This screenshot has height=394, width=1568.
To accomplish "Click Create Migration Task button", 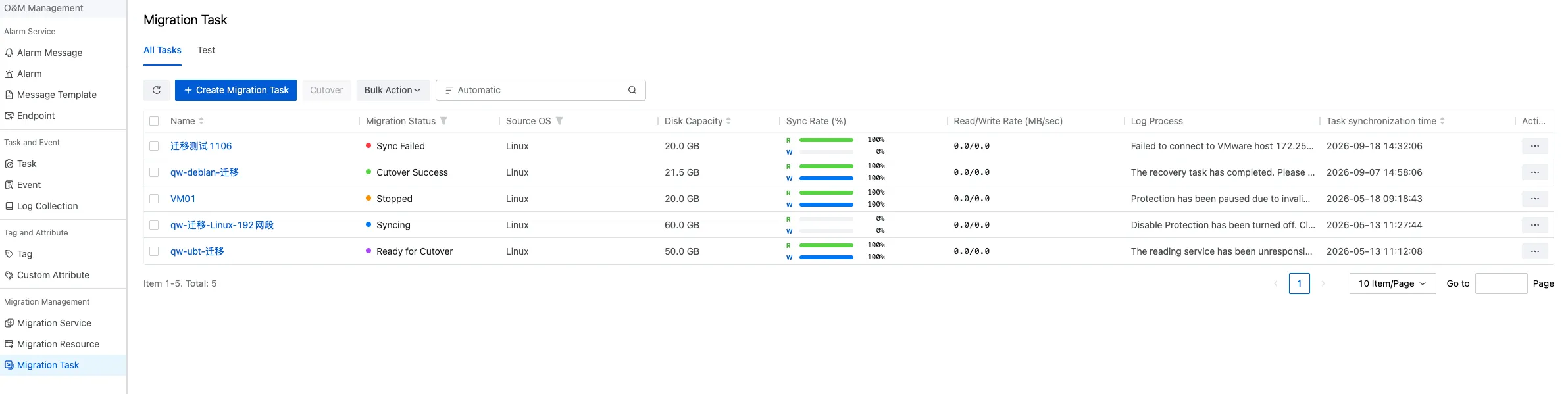I will 236,90.
